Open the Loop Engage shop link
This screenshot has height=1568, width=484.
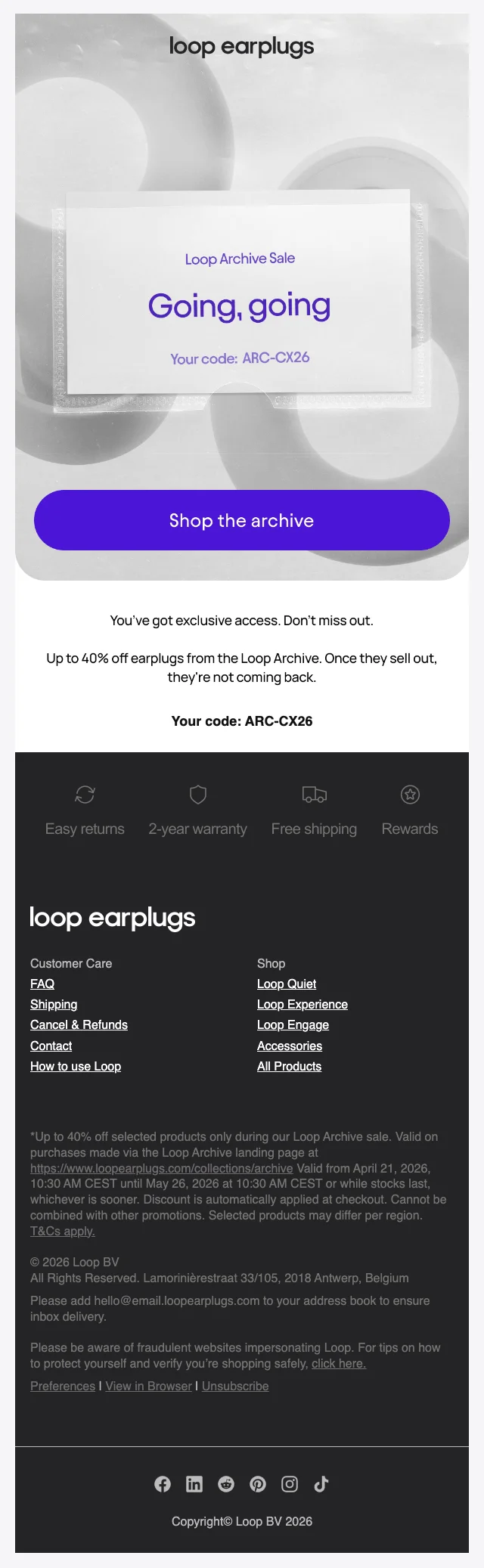293,1025
